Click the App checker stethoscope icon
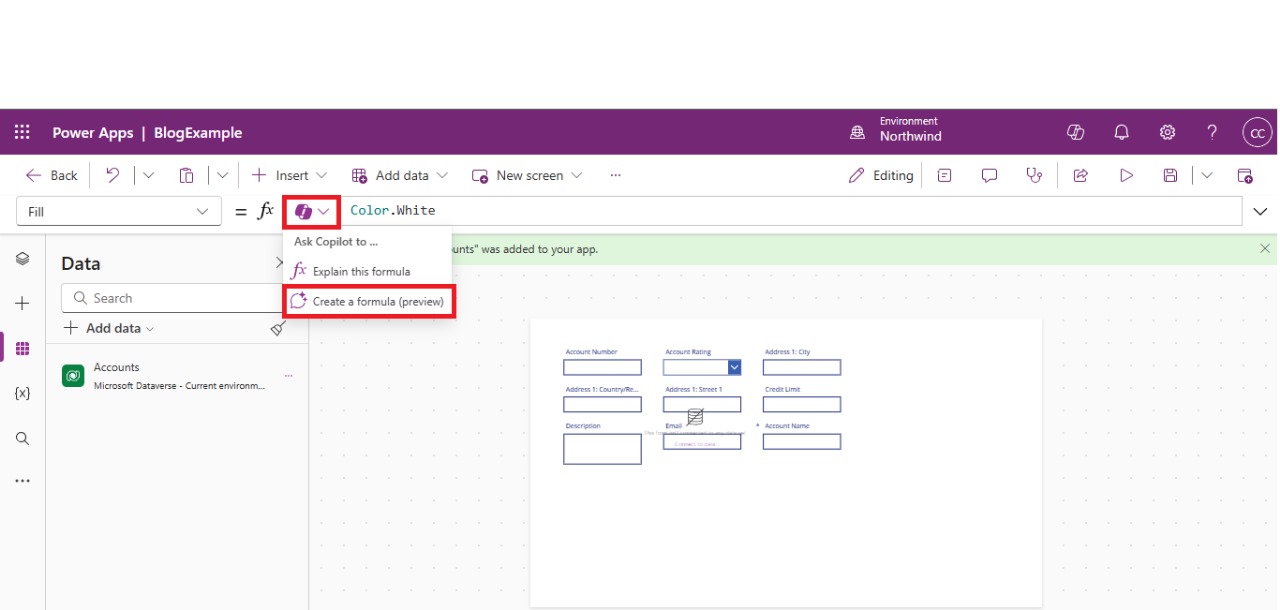Screen dimensions: 1280x610 pos(1034,175)
